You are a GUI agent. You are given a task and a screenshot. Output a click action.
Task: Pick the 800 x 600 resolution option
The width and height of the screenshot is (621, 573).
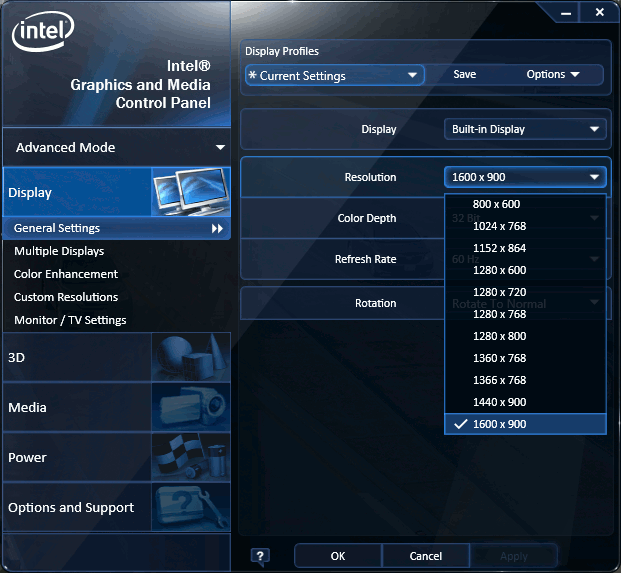pyautogui.click(x=496, y=204)
